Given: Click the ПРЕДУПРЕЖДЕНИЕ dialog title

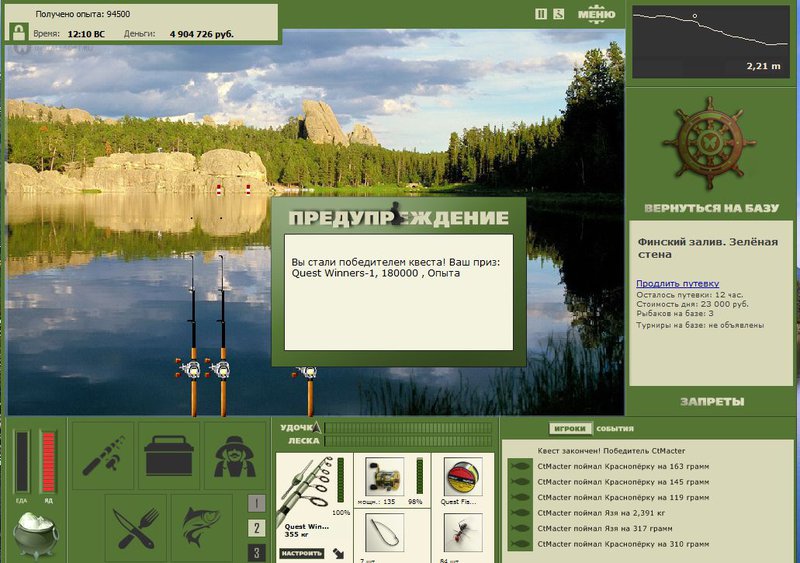Looking at the screenshot, I should point(398,218).
